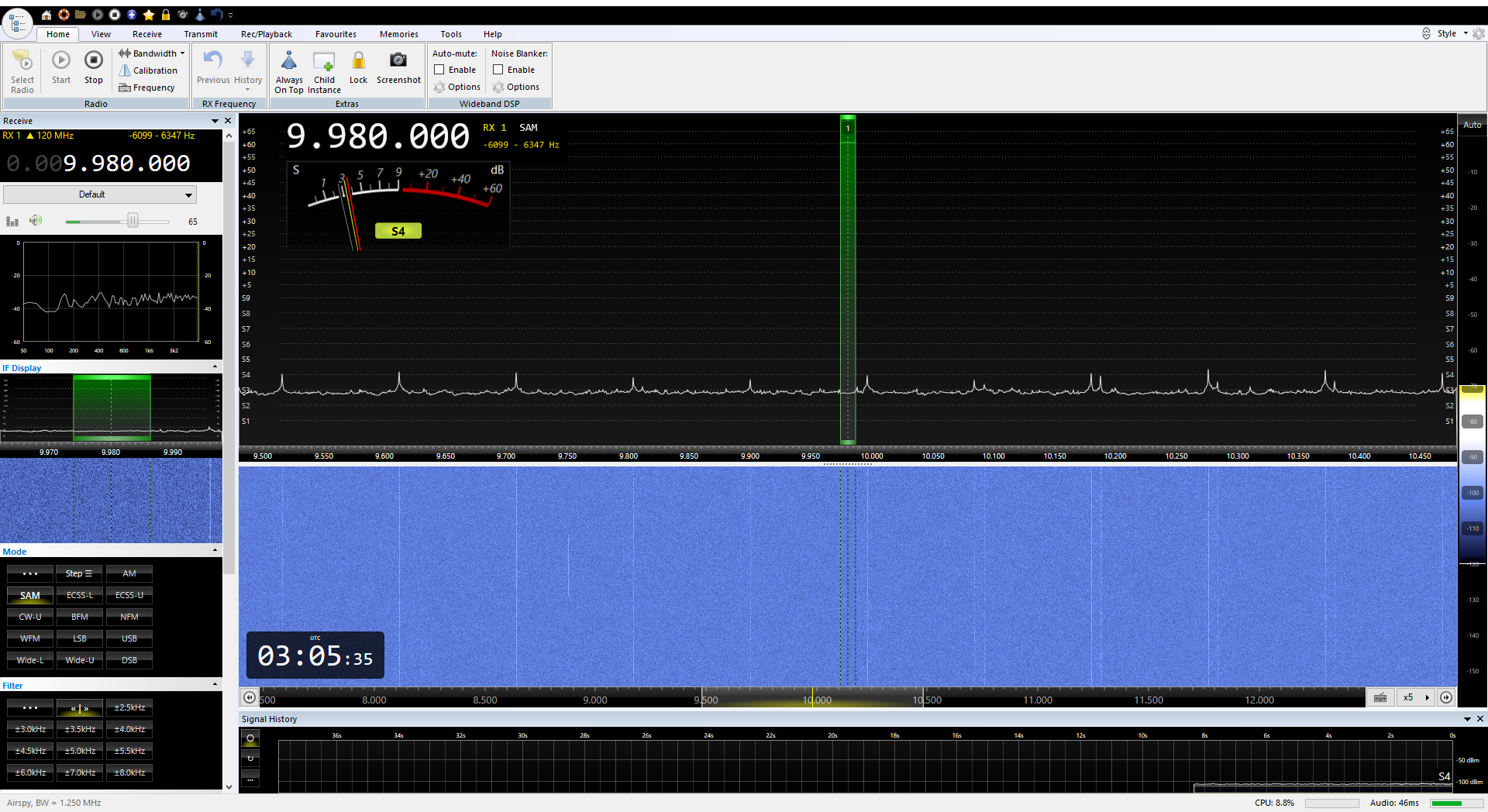
Task: Expand the Default profile combo box
Action: pos(188,194)
